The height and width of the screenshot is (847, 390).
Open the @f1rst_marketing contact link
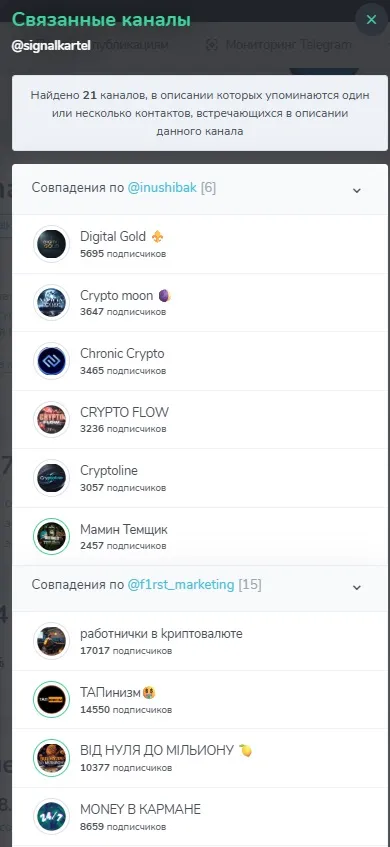tap(181, 585)
